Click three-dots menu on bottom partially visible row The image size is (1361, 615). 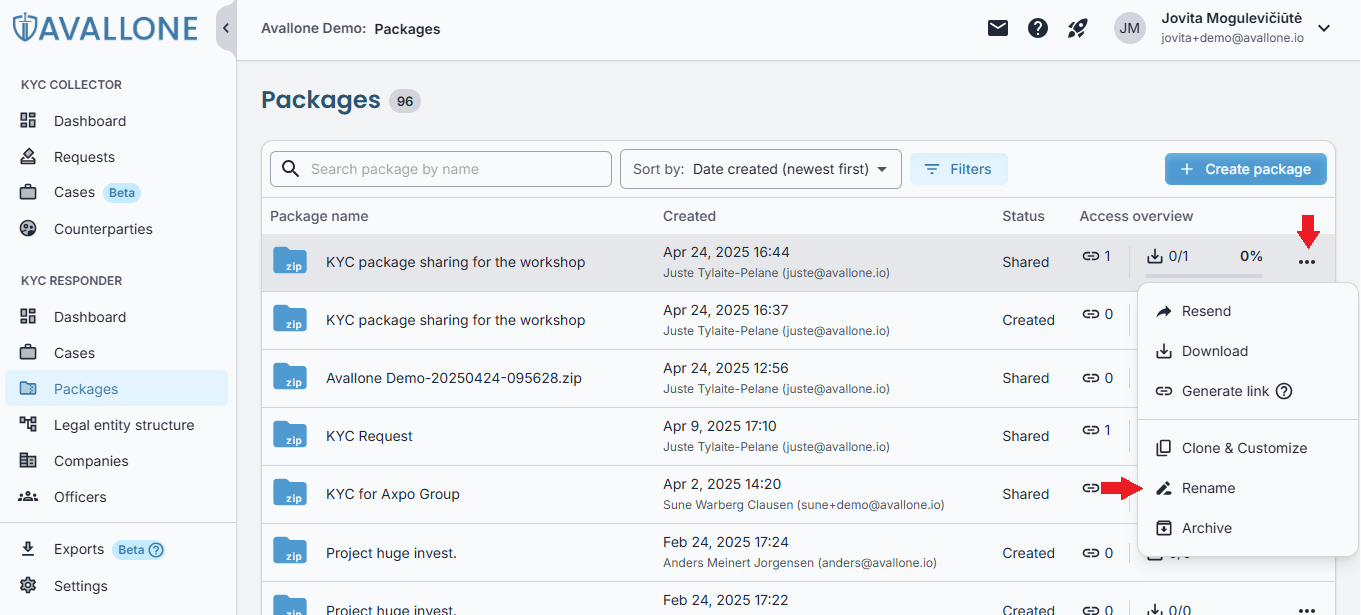point(1307,609)
